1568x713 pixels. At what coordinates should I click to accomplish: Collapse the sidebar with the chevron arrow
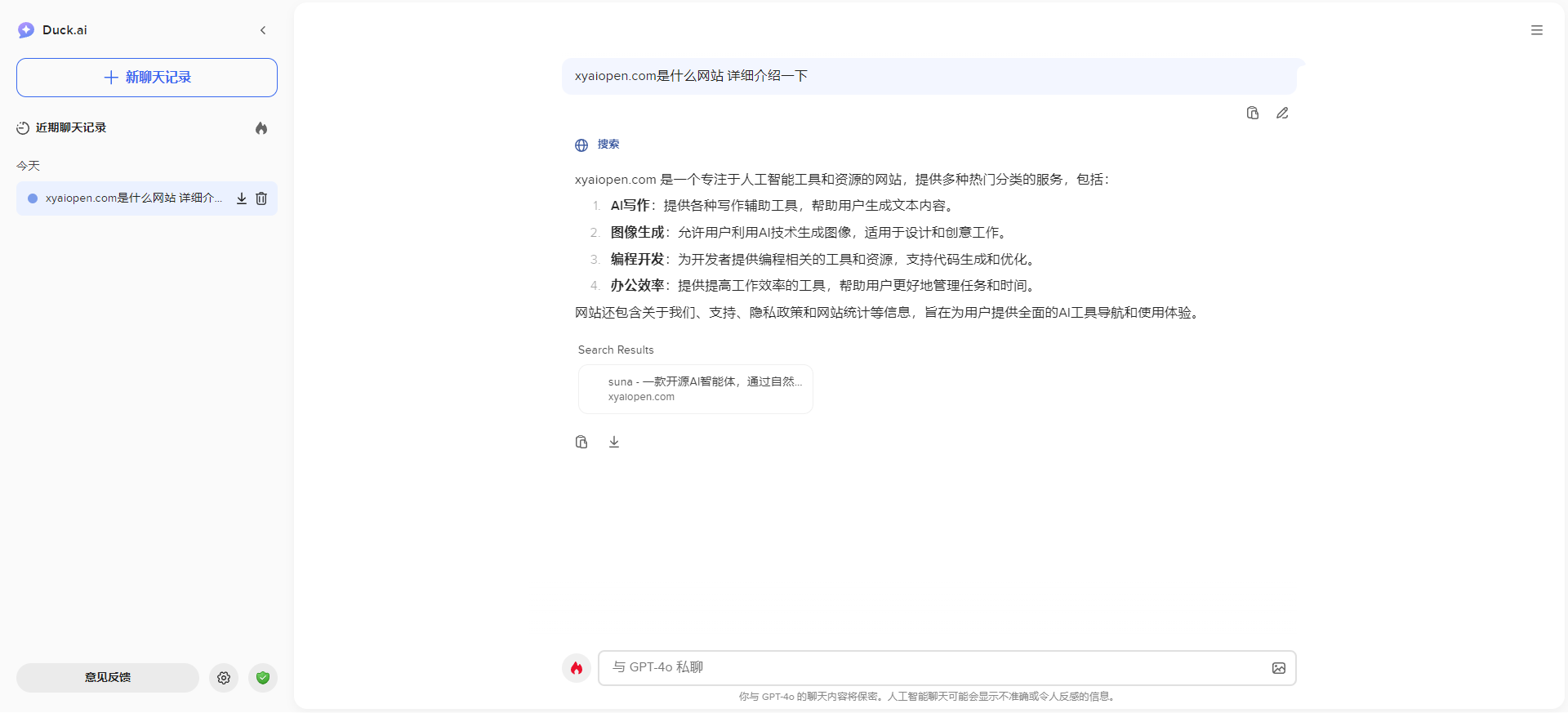click(263, 30)
